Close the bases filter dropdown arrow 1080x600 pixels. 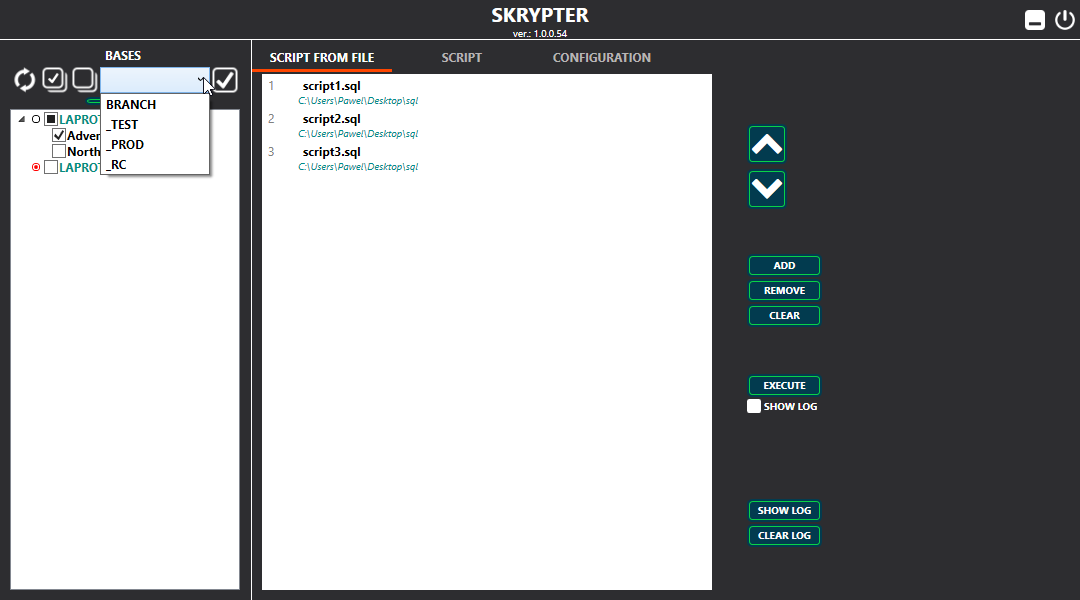pos(202,80)
